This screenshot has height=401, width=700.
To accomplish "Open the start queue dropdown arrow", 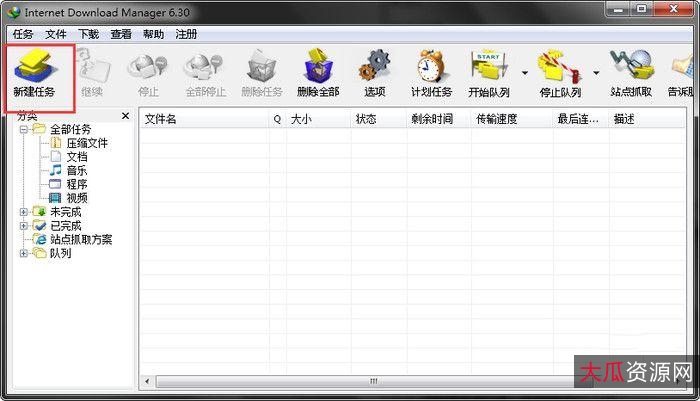I will [x=525, y=73].
